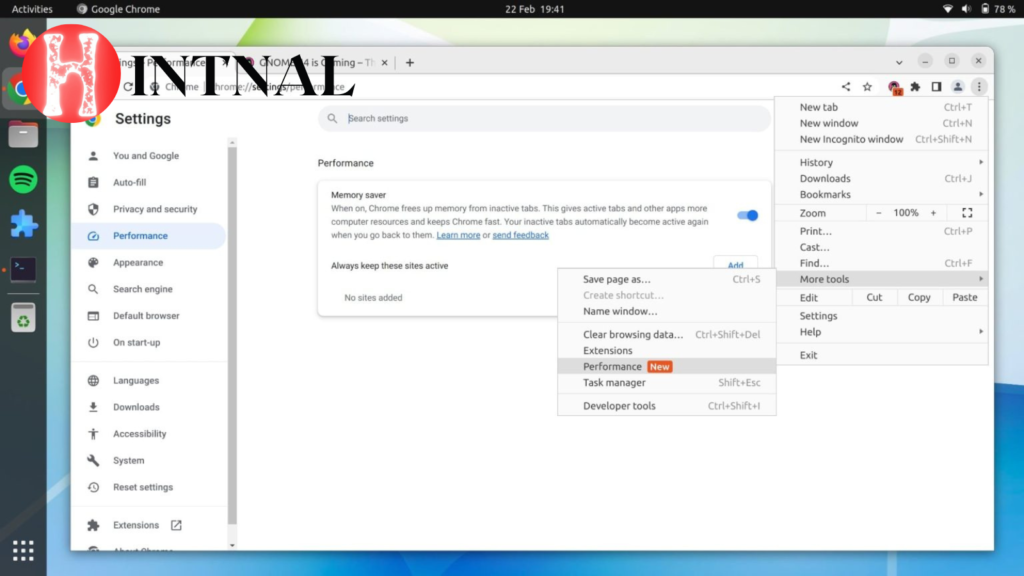Turn off the Memory saver toggle
The height and width of the screenshot is (576, 1024).
point(747,215)
